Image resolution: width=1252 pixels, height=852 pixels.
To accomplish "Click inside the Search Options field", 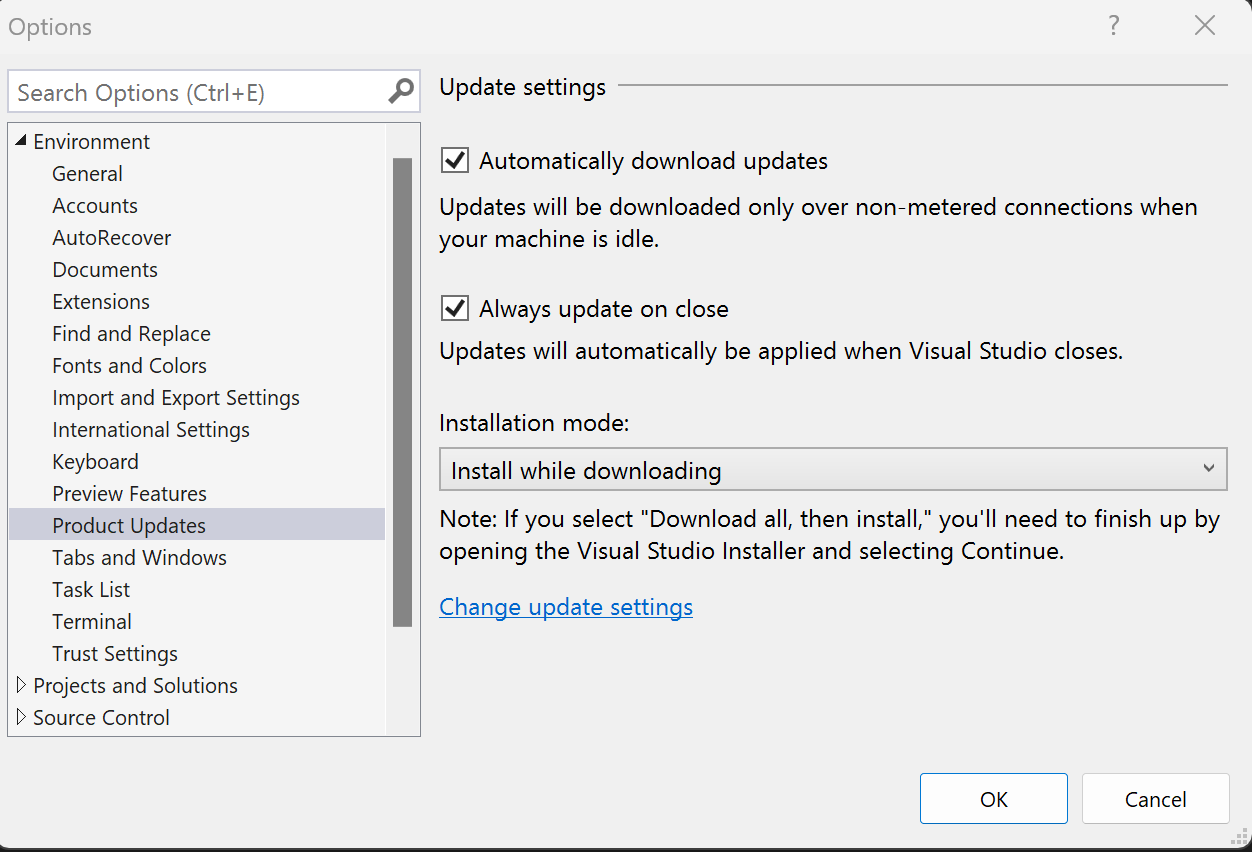I will point(200,91).
